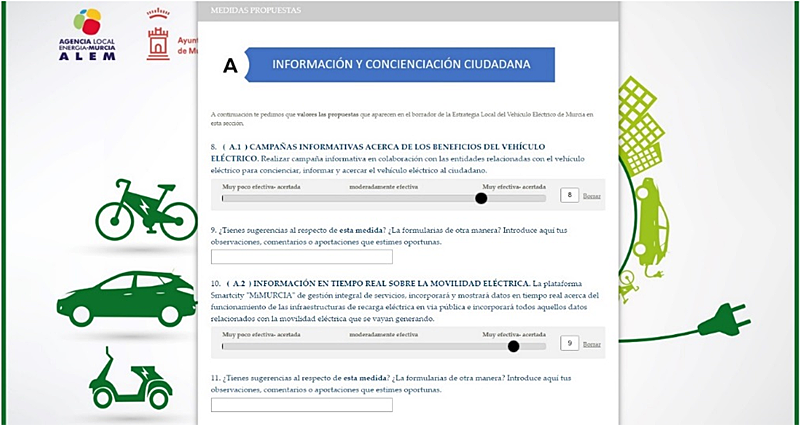Click the 'moderadamente efectiva' label on A.1 slider
800x425 pixels.
[384, 187]
